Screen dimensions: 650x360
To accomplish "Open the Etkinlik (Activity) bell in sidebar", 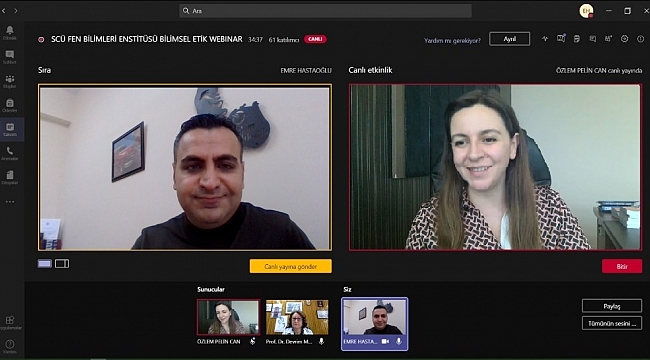I will tap(10, 32).
